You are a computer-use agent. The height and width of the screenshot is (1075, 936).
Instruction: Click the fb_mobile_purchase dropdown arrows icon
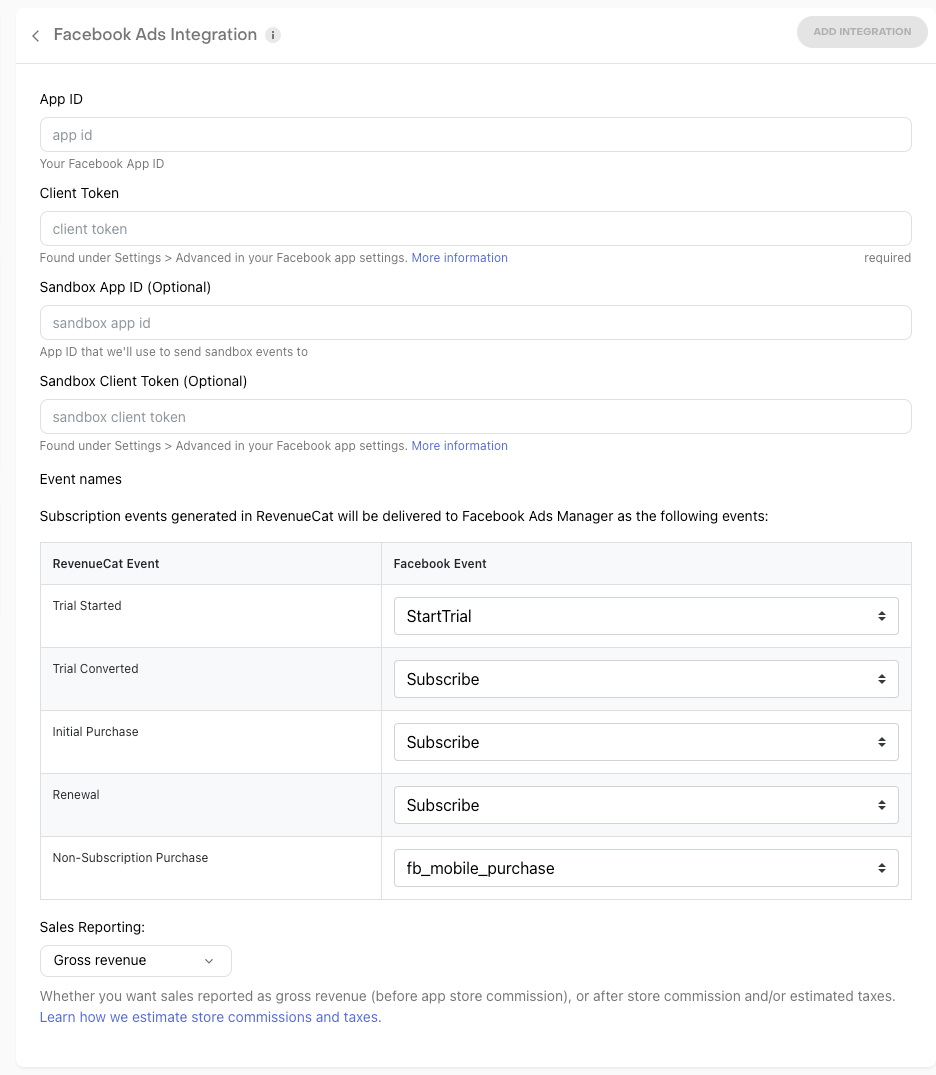pos(882,868)
